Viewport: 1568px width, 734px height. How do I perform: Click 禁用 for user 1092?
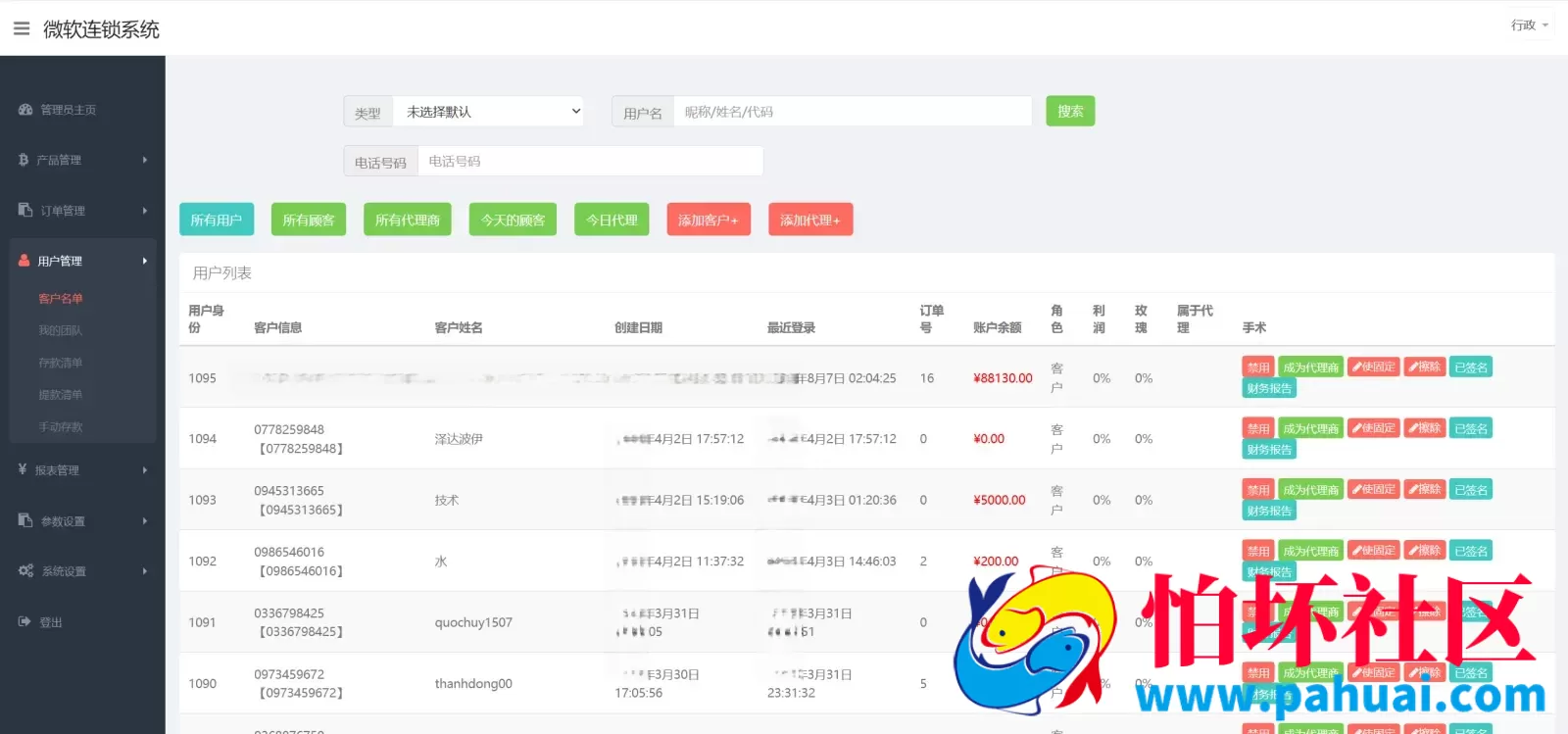[x=1258, y=551]
